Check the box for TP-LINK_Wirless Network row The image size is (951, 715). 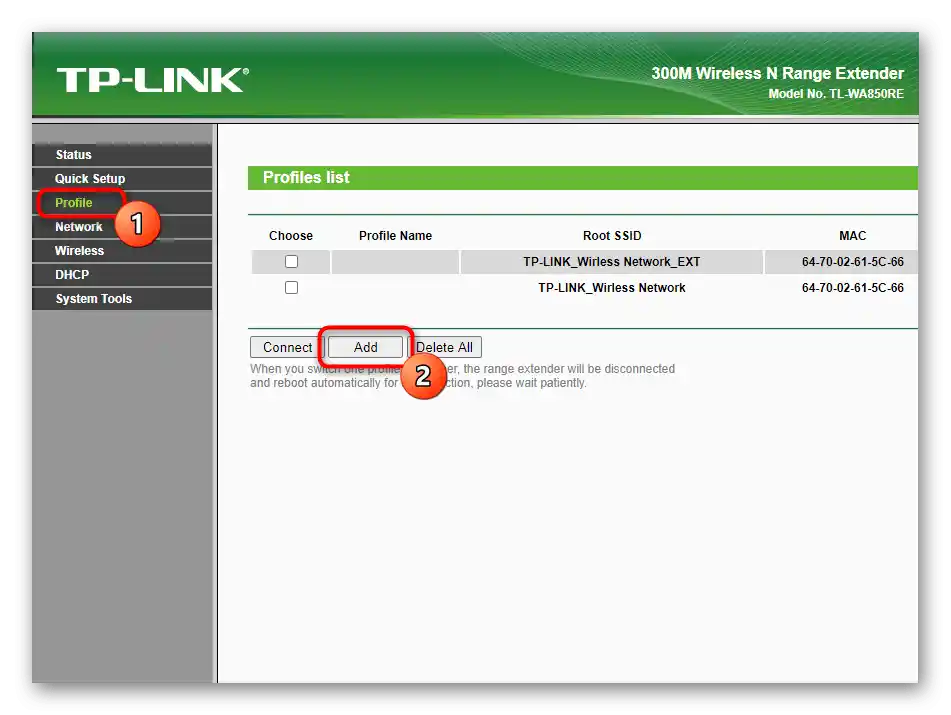tap(292, 287)
